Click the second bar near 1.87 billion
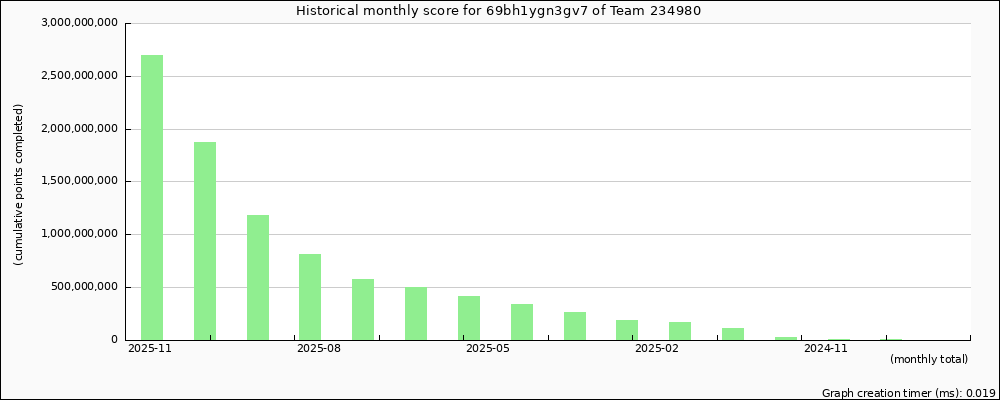 pyautogui.click(x=205, y=240)
